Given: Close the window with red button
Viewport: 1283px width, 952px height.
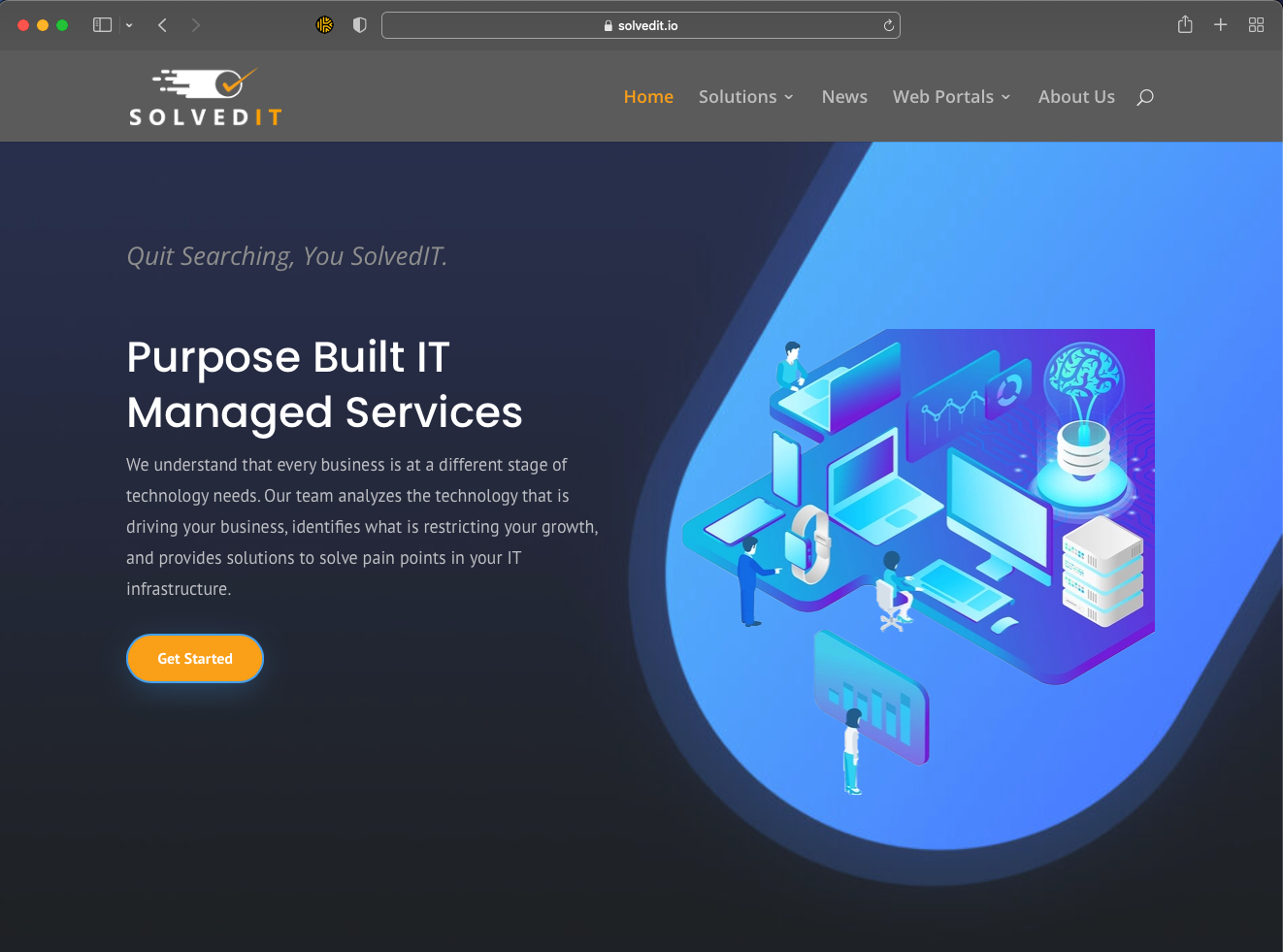Looking at the screenshot, I should [23, 25].
